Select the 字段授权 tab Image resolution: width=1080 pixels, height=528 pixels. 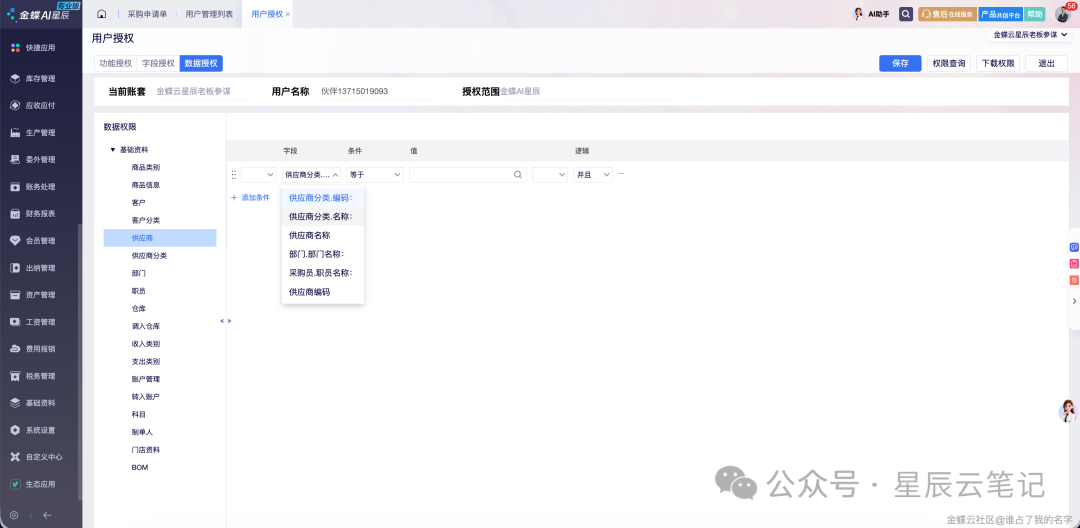158,63
